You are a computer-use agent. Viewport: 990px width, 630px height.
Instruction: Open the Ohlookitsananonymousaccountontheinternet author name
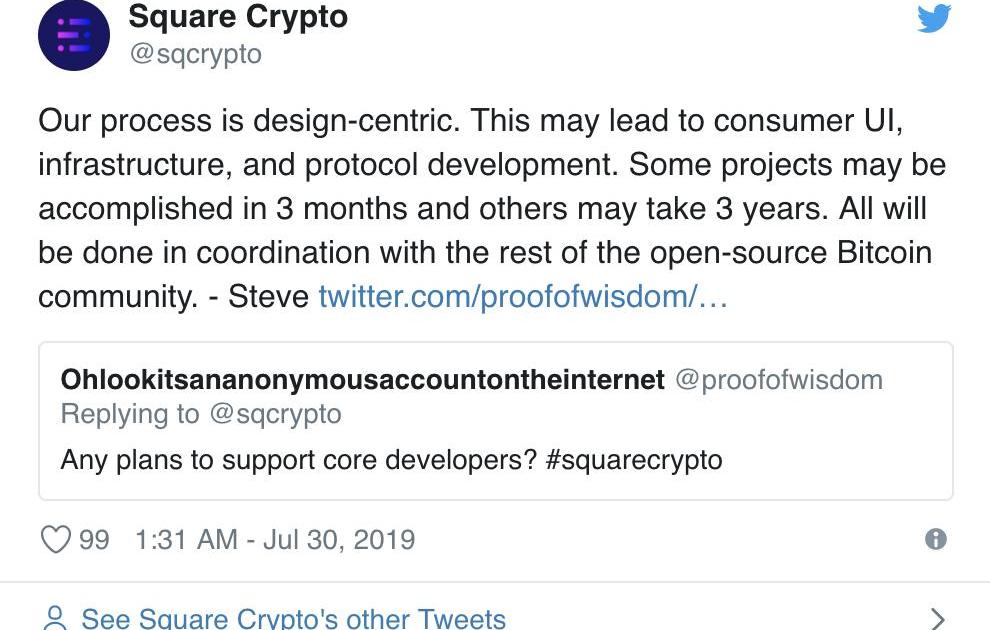click(x=362, y=379)
